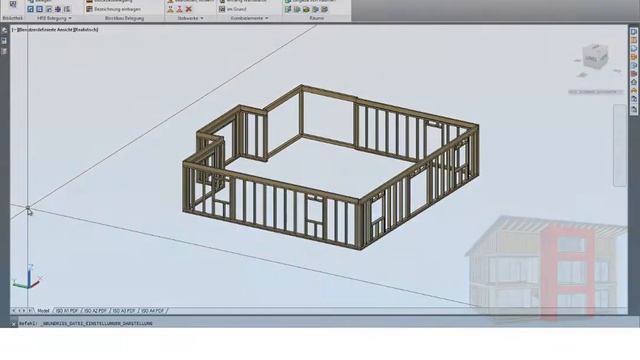Expand the Kombielemente panel dropdown
Image resolution: width=640 pixels, height=360 pixels.
267,18
